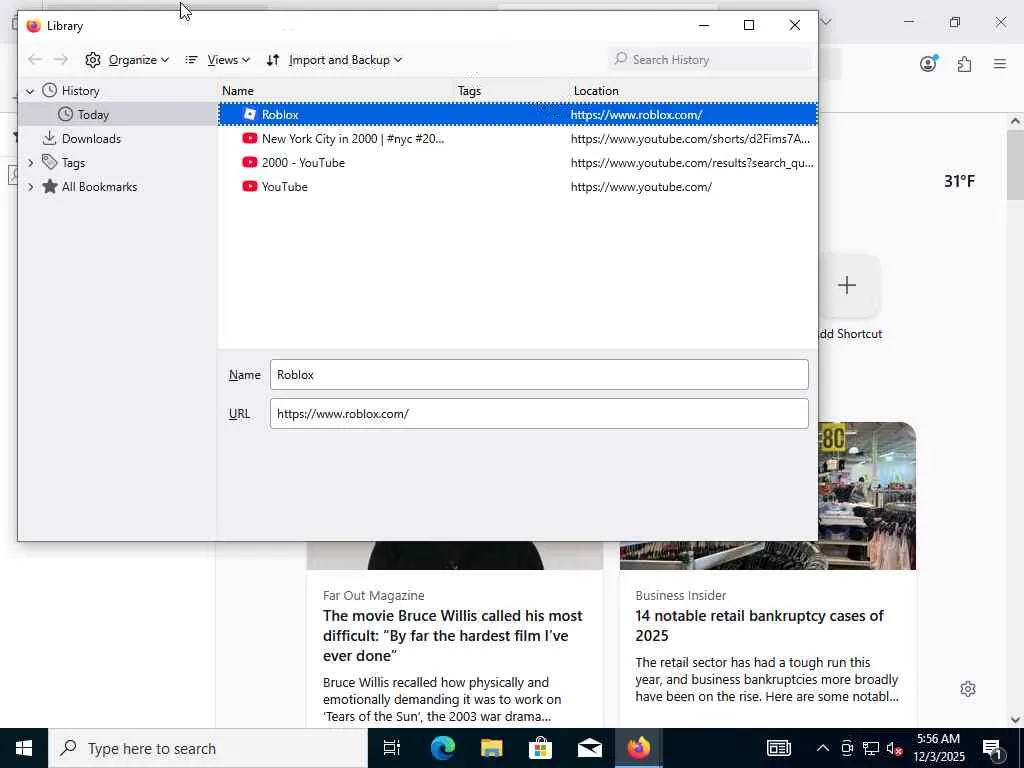Click the https://www.youtube.com/ location cell
Screen dimensions: 1024x768
coord(641,187)
